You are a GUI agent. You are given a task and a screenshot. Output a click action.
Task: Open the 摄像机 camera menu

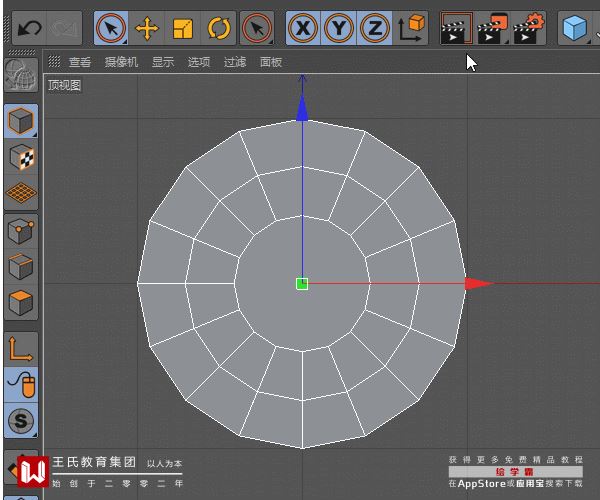click(x=121, y=62)
